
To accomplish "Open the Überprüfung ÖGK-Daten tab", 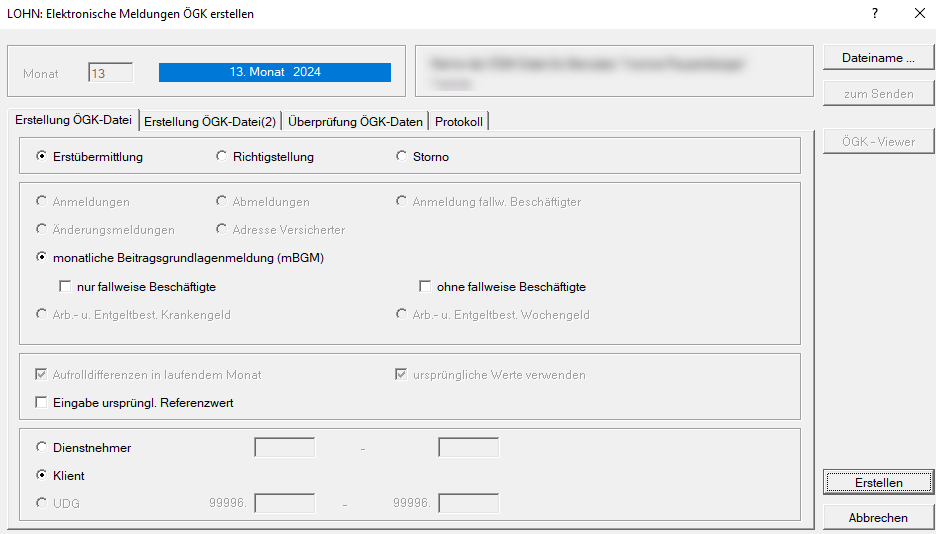I will [355, 122].
